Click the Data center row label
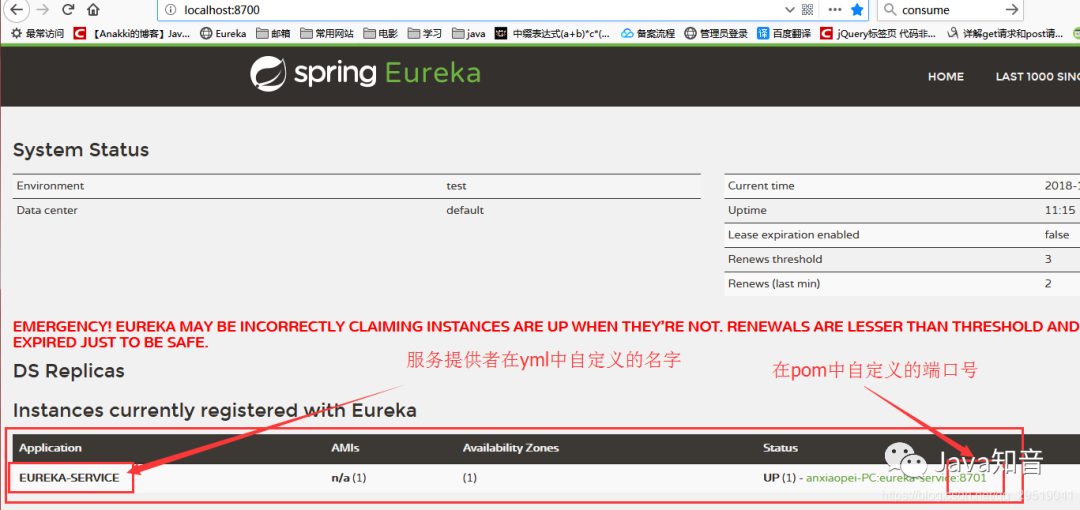This screenshot has height=510, width=1080. tap(47, 210)
